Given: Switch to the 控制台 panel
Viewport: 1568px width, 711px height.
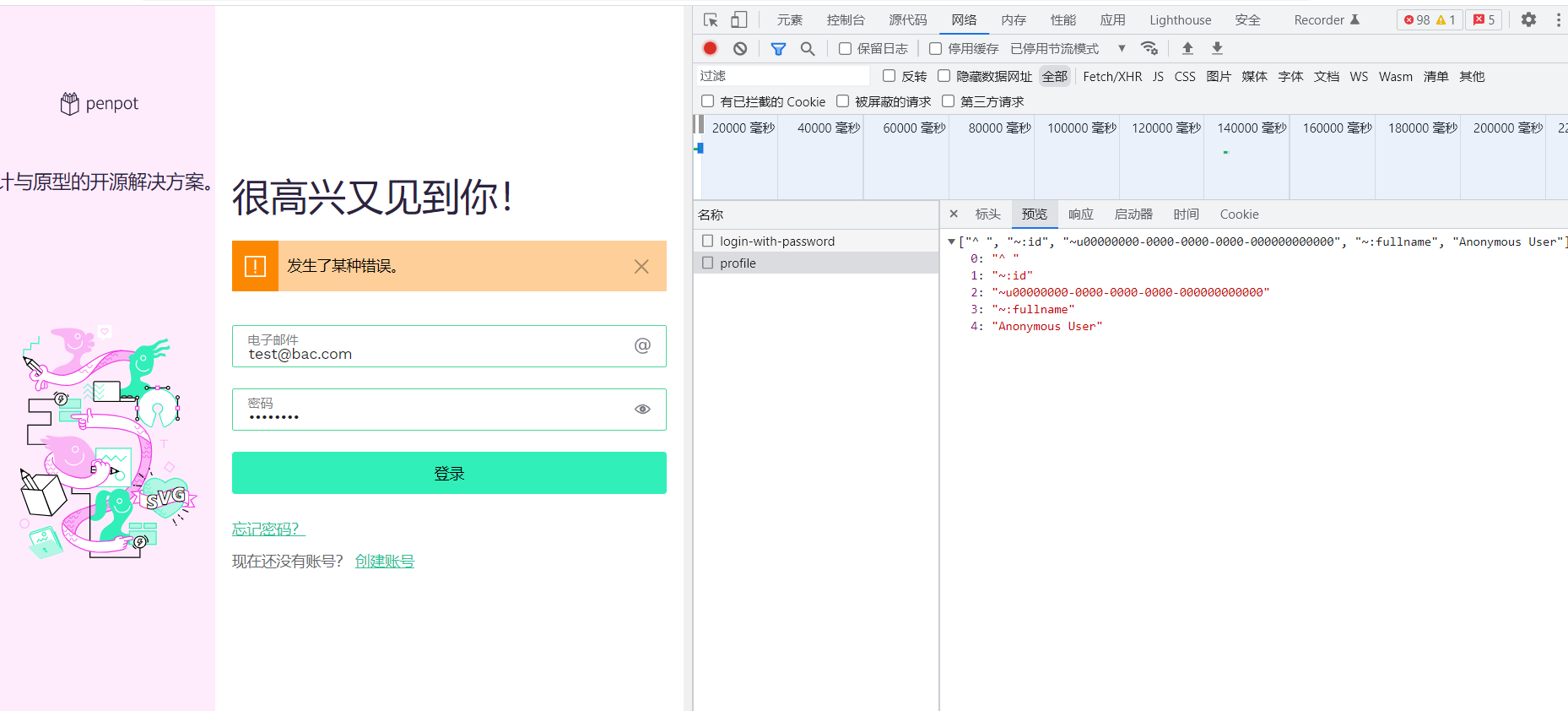Looking at the screenshot, I should point(846,19).
